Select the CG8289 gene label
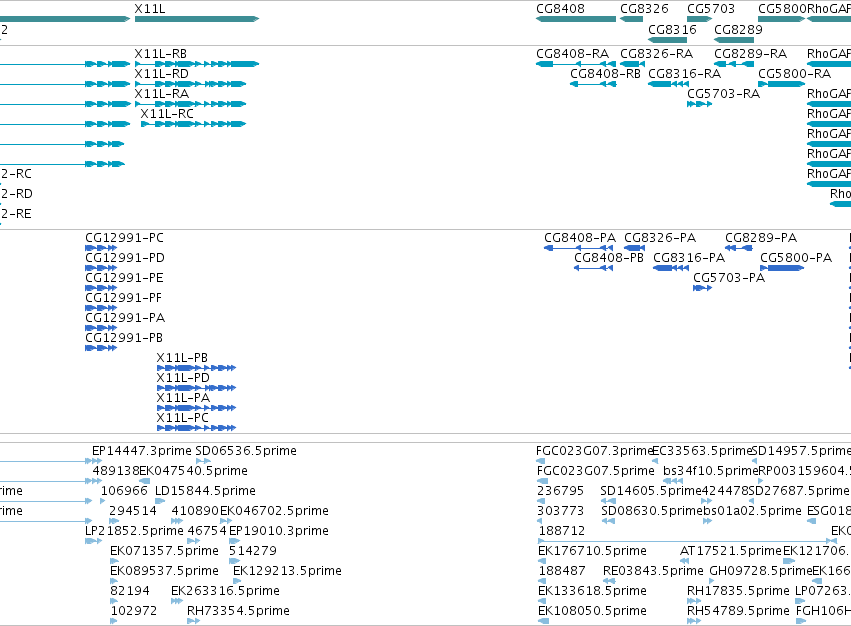The height and width of the screenshot is (626, 851). pyautogui.click(x=738, y=30)
